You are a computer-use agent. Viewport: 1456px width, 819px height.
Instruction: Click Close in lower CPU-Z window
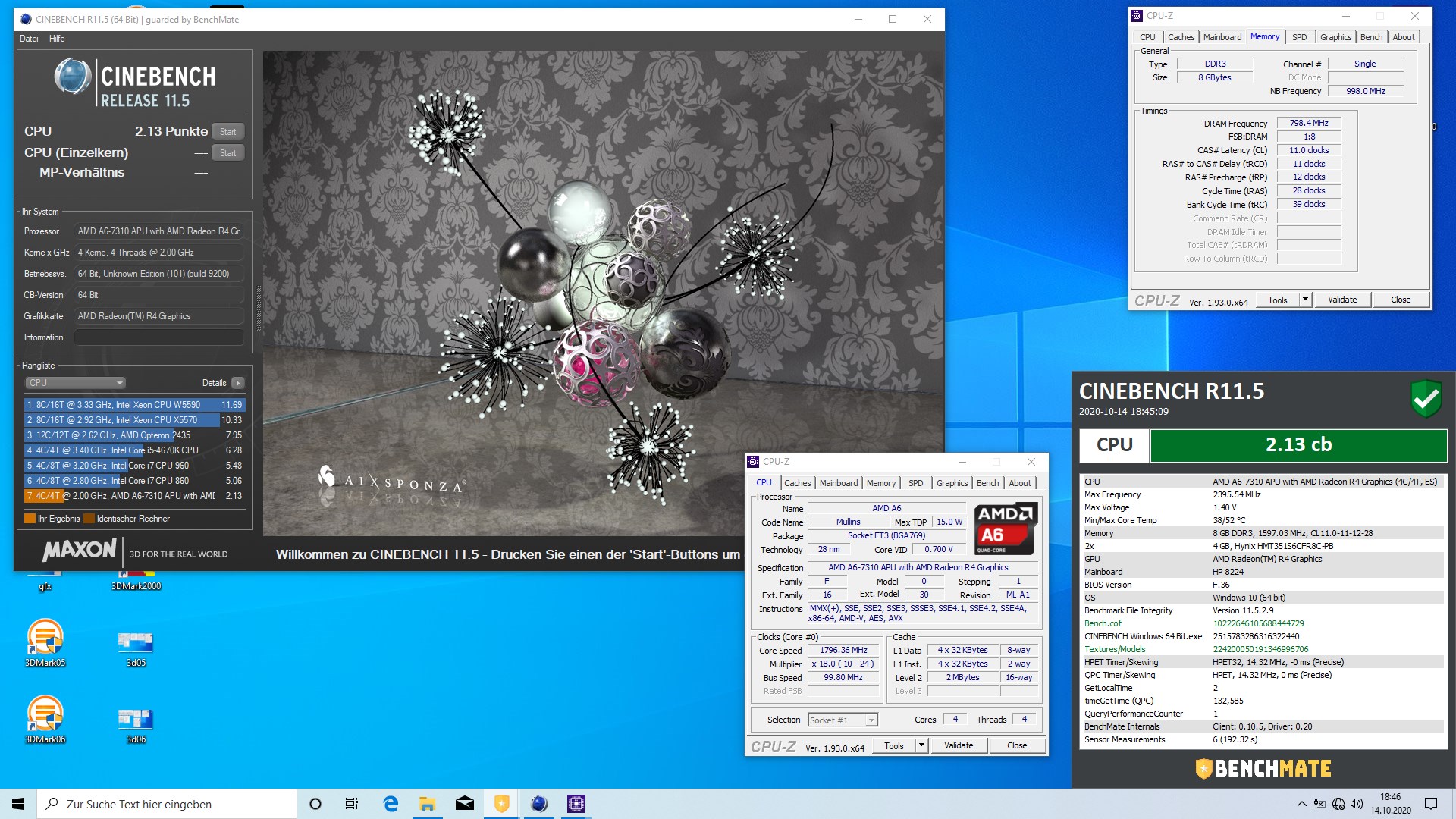pyautogui.click(x=1017, y=746)
